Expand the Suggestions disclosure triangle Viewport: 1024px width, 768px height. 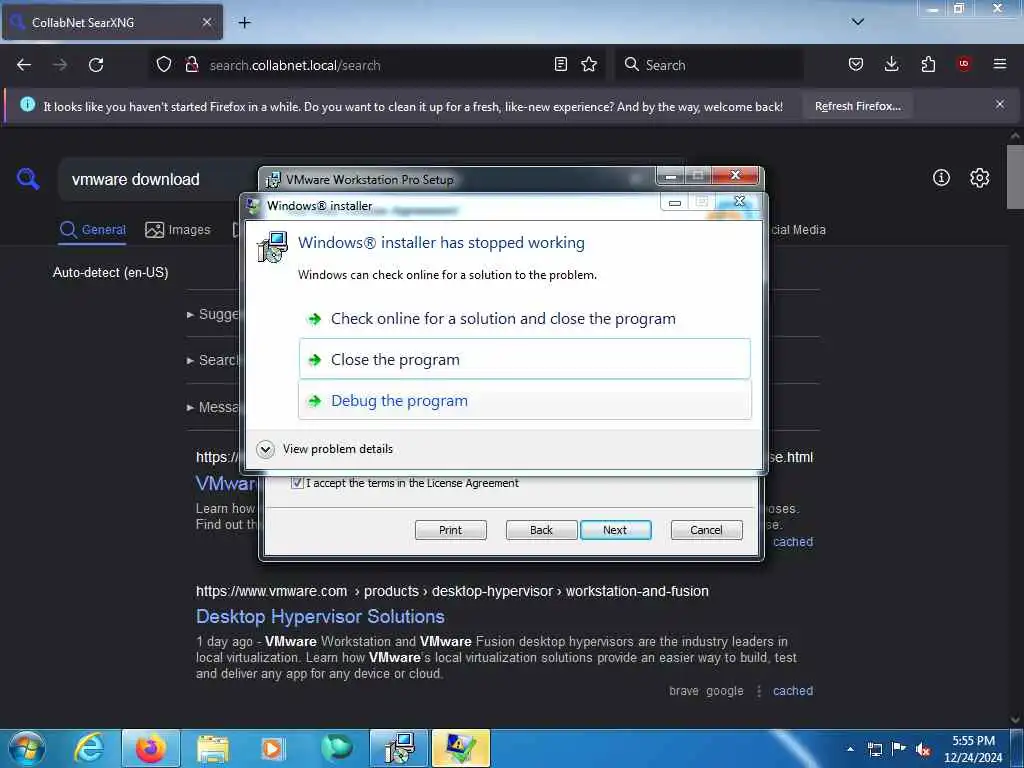(191, 315)
